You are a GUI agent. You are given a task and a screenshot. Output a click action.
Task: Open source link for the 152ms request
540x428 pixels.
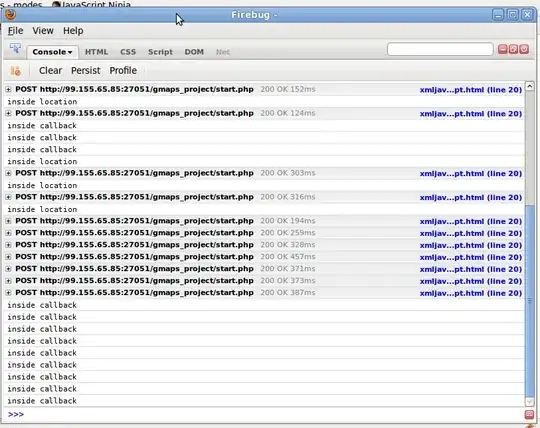pyautogui.click(x=471, y=90)
